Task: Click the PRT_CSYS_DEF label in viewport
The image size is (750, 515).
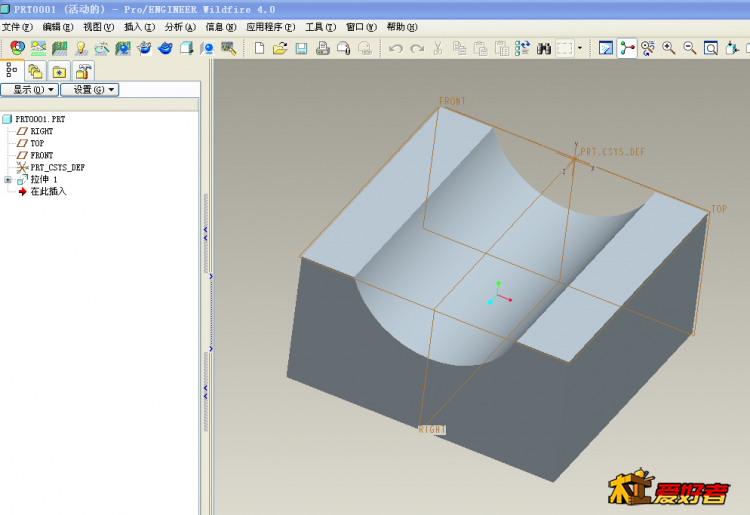Action: pyautogui.click(x=613, y=152)
